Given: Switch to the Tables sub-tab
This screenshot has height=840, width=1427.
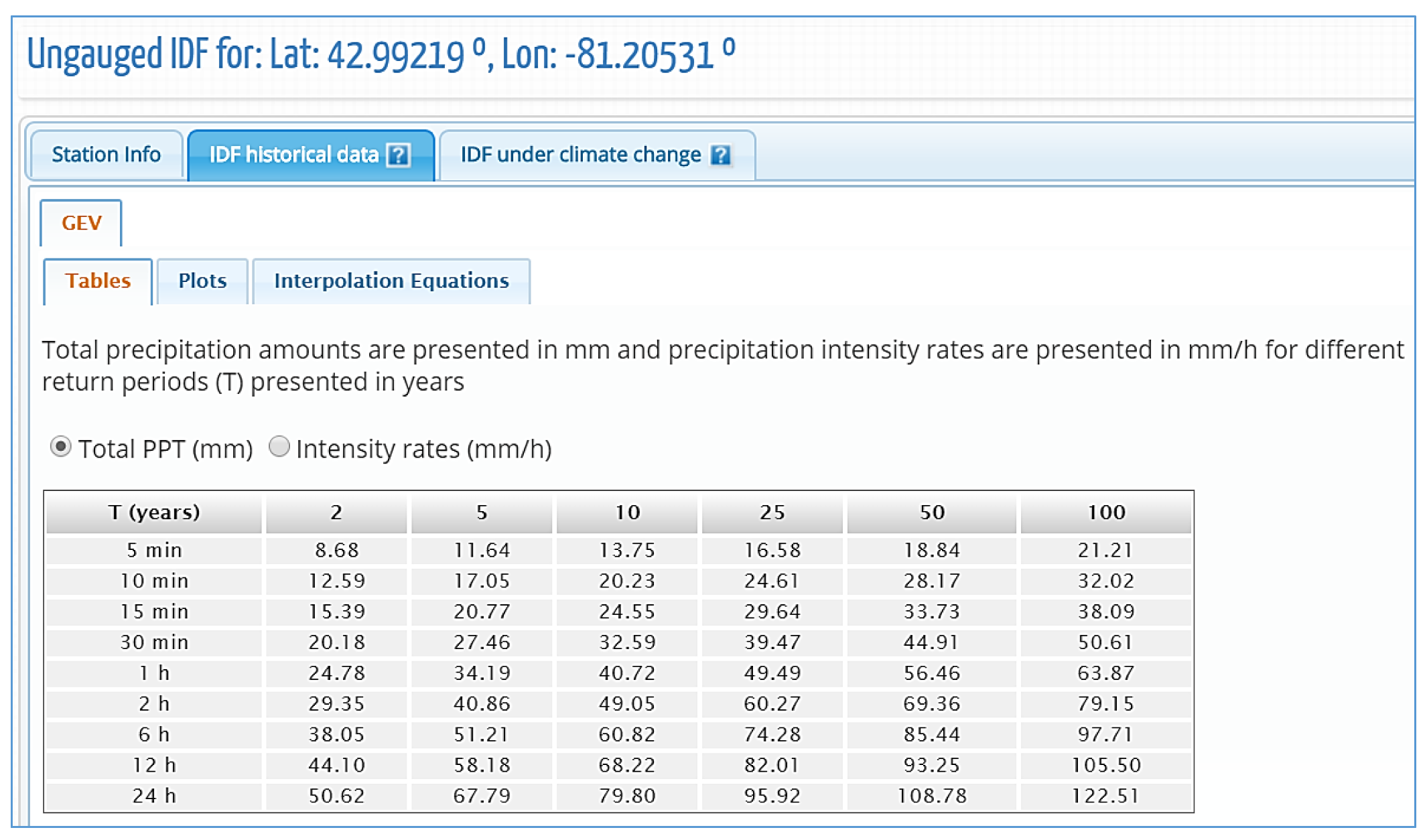Looking at the screenshot, I should click(x=98, y=281).
